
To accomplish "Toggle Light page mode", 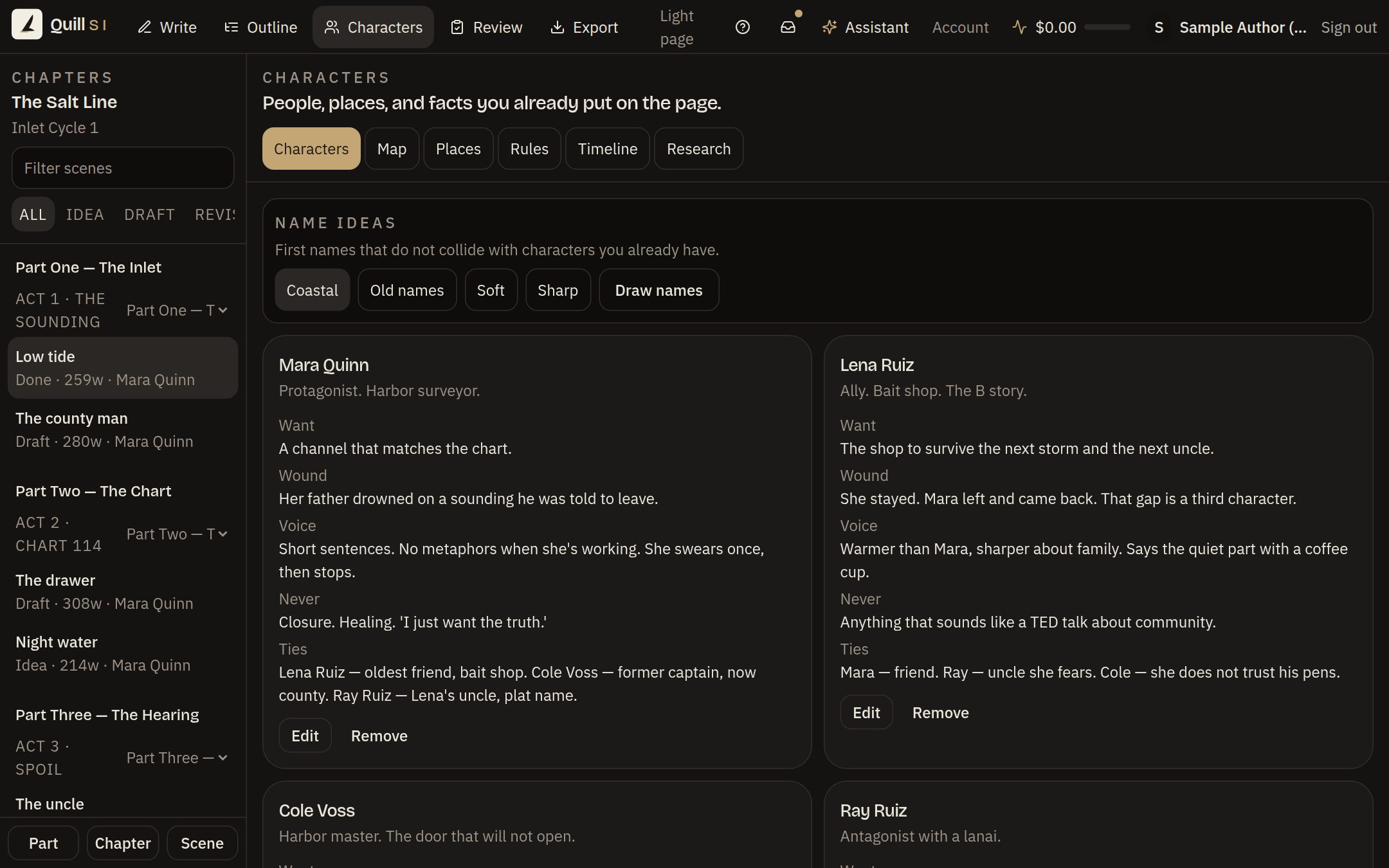I will [x=676, y=27].
